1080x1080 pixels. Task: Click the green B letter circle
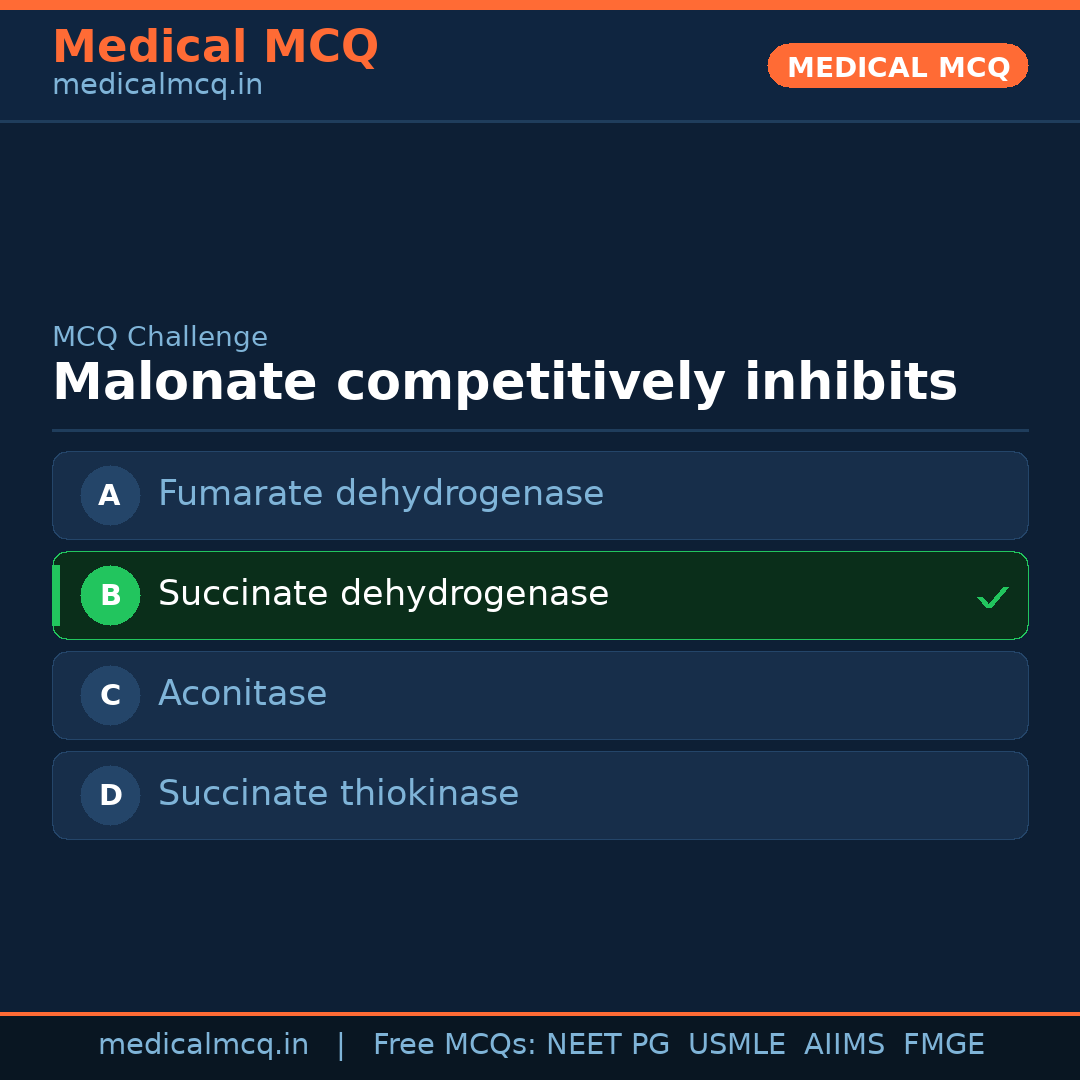click(x=110, y=595)
